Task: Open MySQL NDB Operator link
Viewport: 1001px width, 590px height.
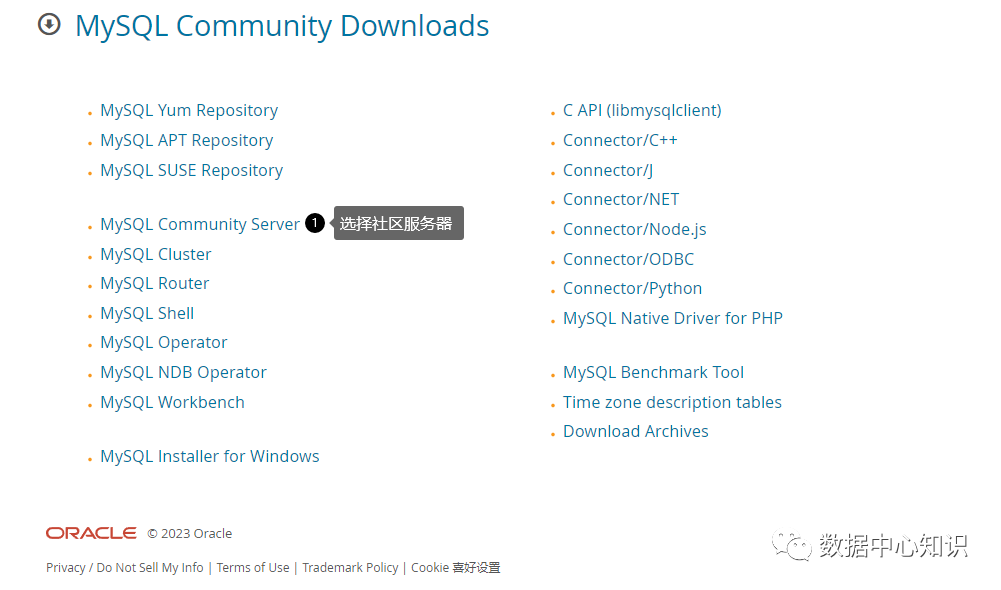Action: [x=183, y=372]
